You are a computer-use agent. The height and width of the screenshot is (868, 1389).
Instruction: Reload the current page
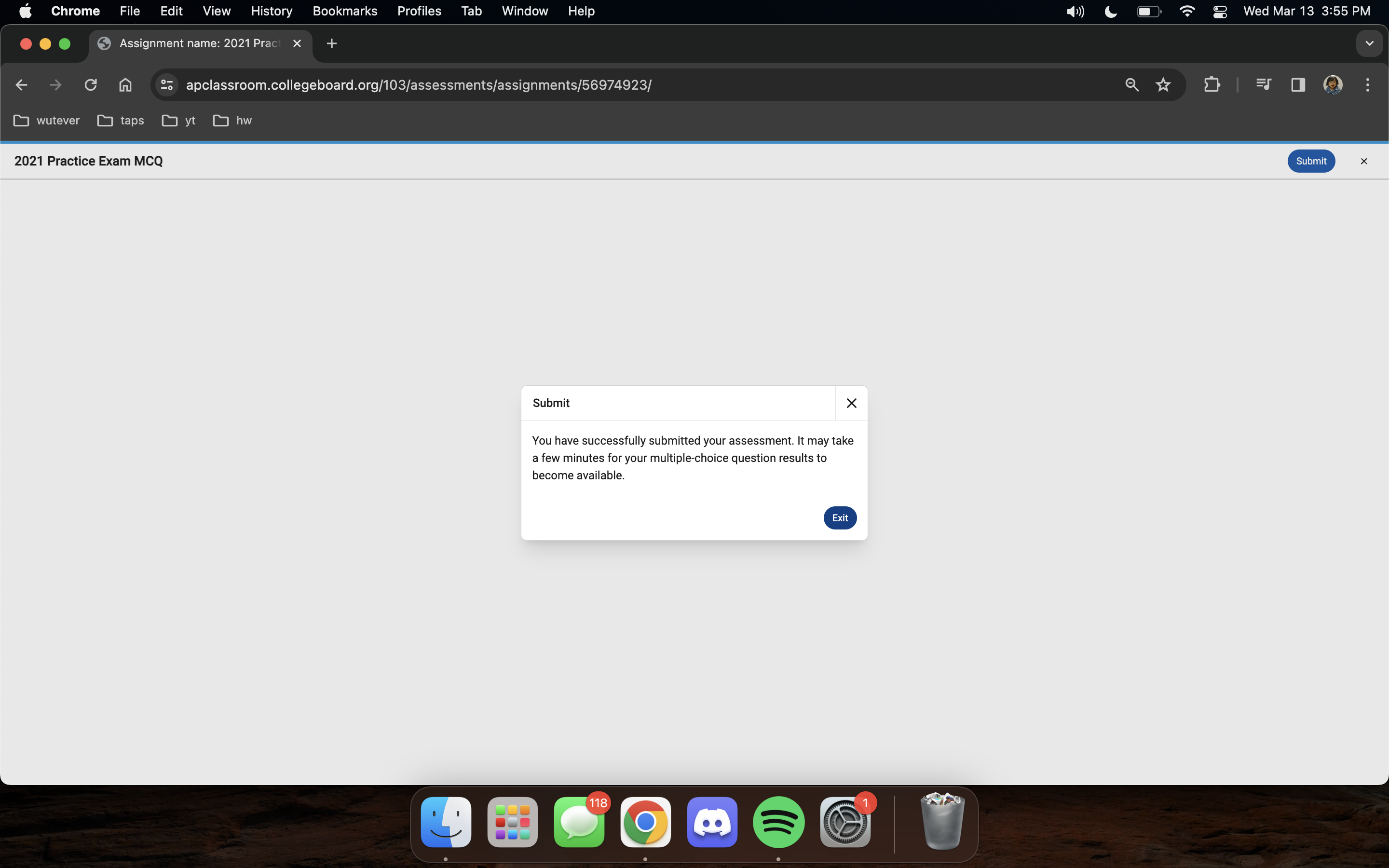coord(91,85)
